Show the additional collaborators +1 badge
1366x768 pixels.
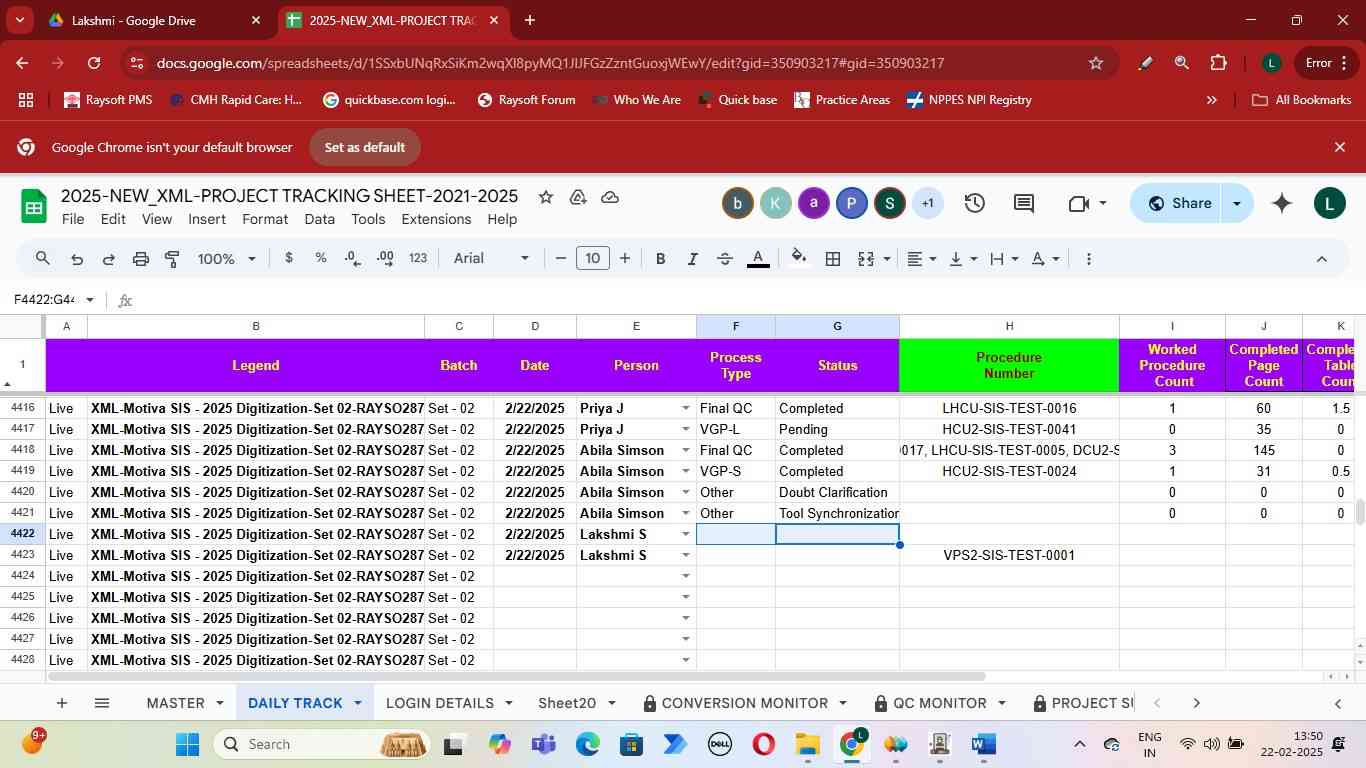[x=927, y=203]
